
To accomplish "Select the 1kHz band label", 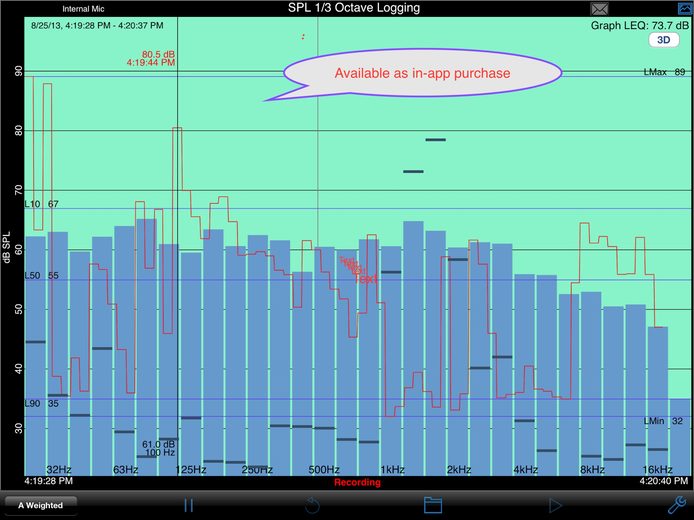I will point(392,470).
